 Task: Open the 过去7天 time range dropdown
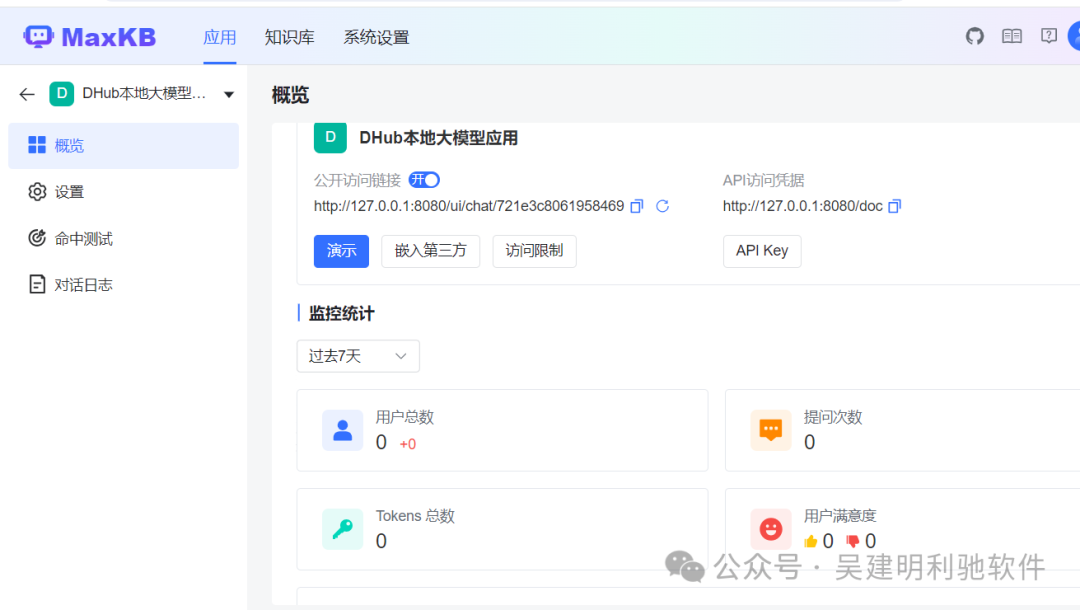click(x=358, y=356)
